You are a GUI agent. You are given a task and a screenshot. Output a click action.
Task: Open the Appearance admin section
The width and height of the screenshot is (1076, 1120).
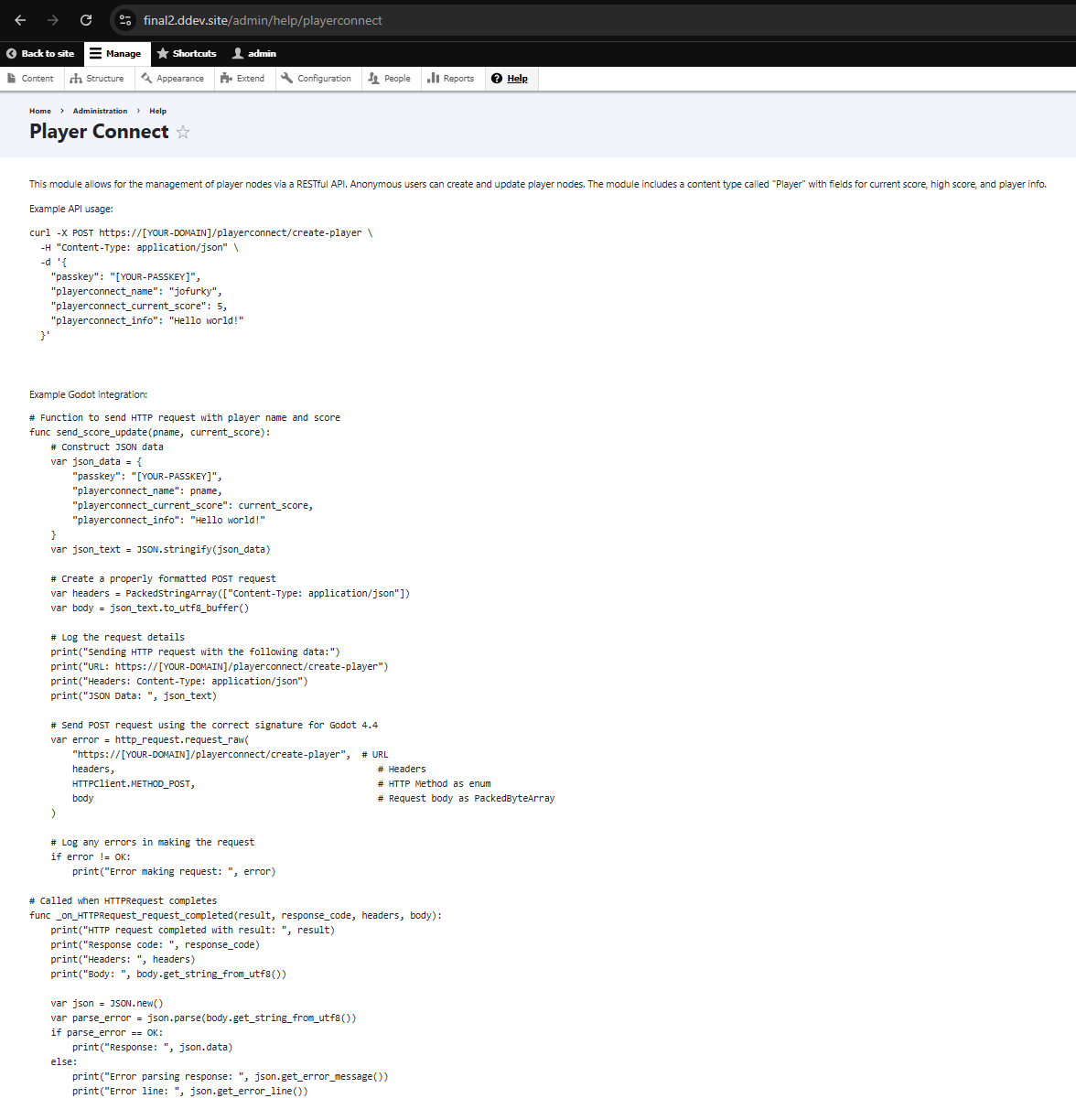172,79
